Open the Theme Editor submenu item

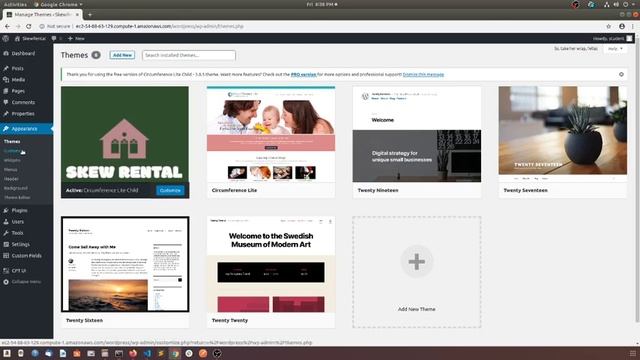pyautogui.click(x=17, y=198)
